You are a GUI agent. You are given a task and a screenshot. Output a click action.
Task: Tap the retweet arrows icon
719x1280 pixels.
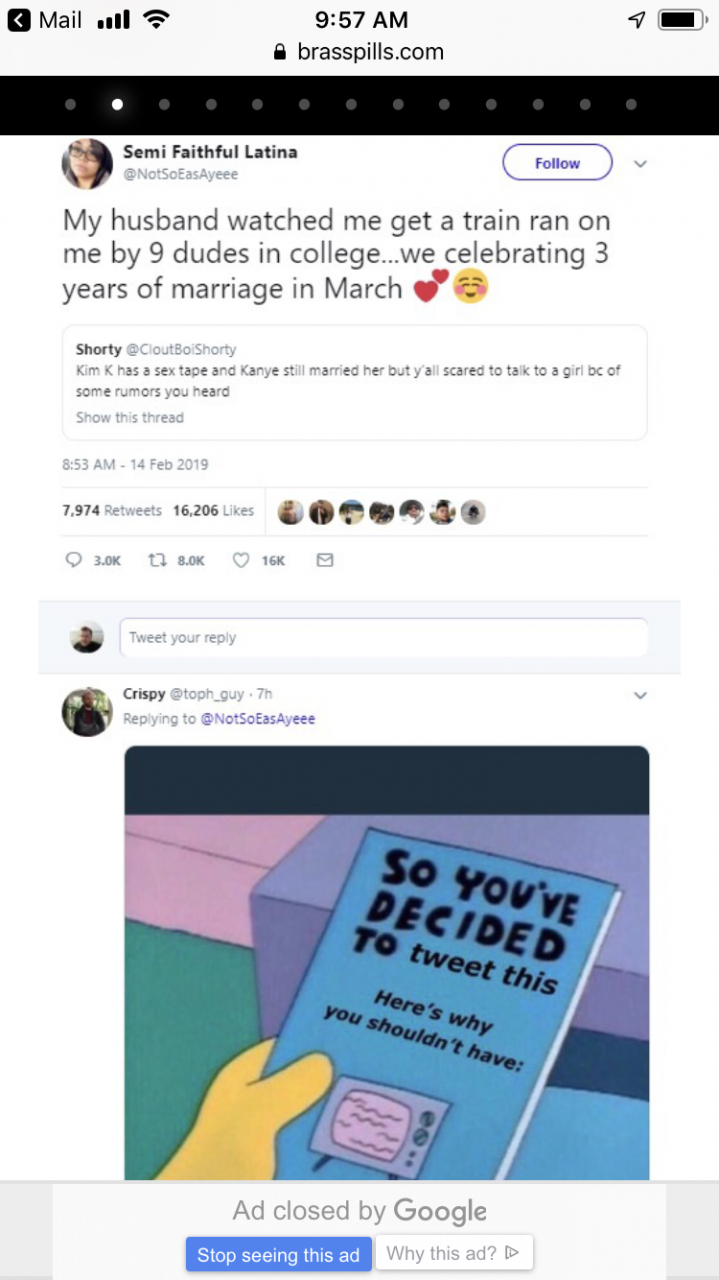156,561
